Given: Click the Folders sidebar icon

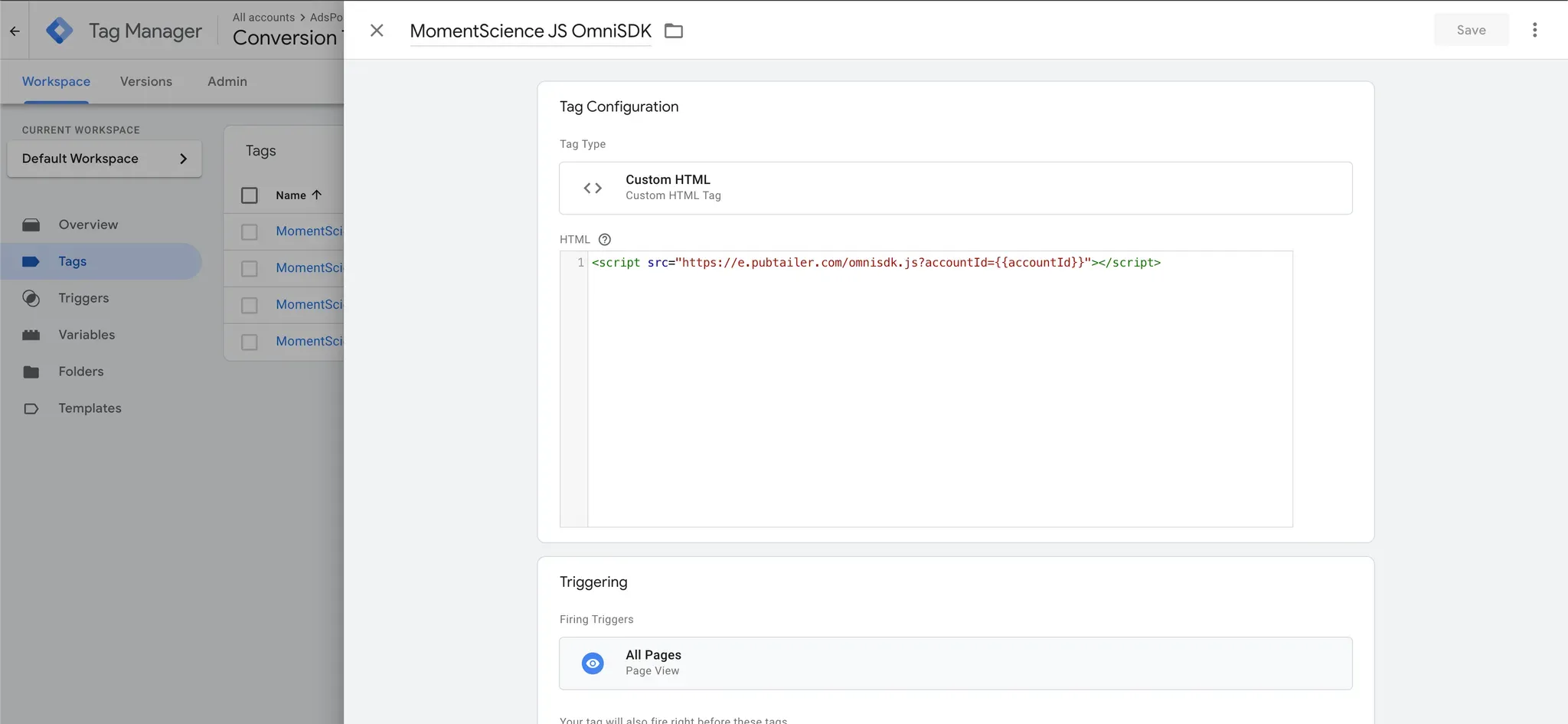Looking at the screenshot, I should 31,372.
